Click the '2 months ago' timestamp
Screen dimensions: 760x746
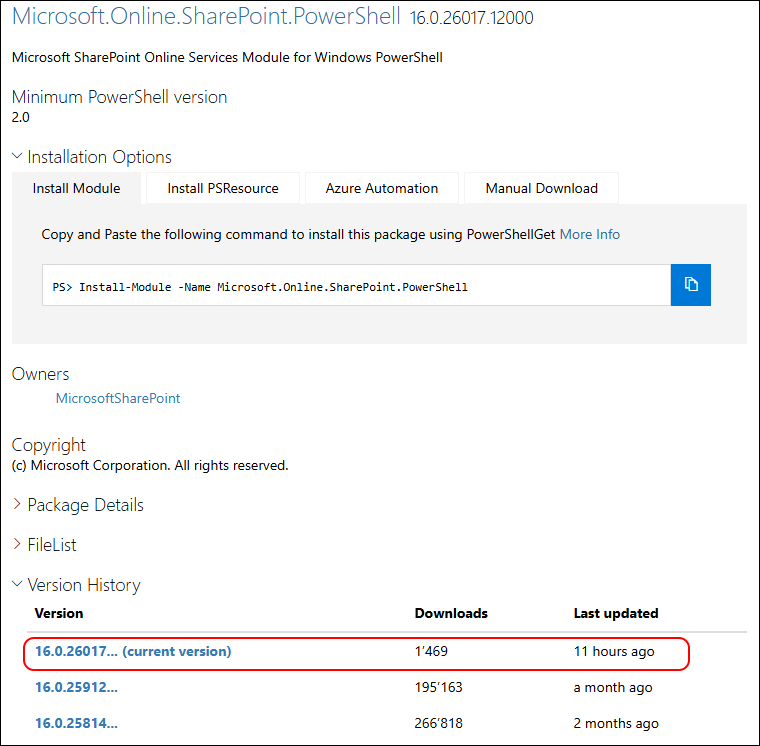click(616, 723)
